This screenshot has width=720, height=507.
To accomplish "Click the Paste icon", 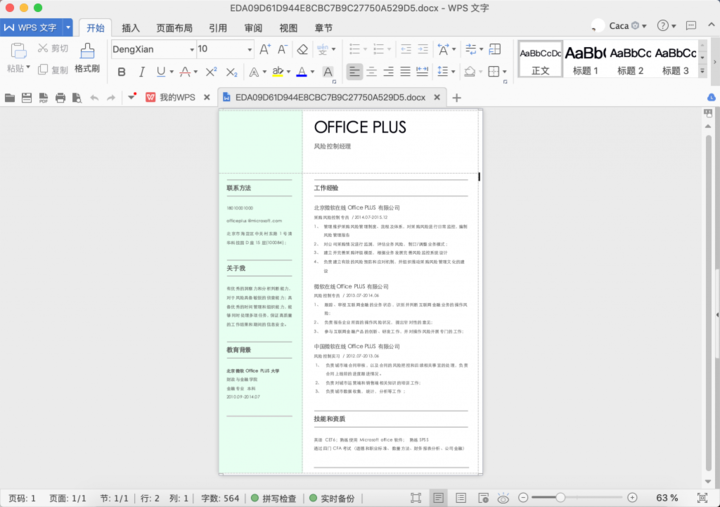I will 18,50.
